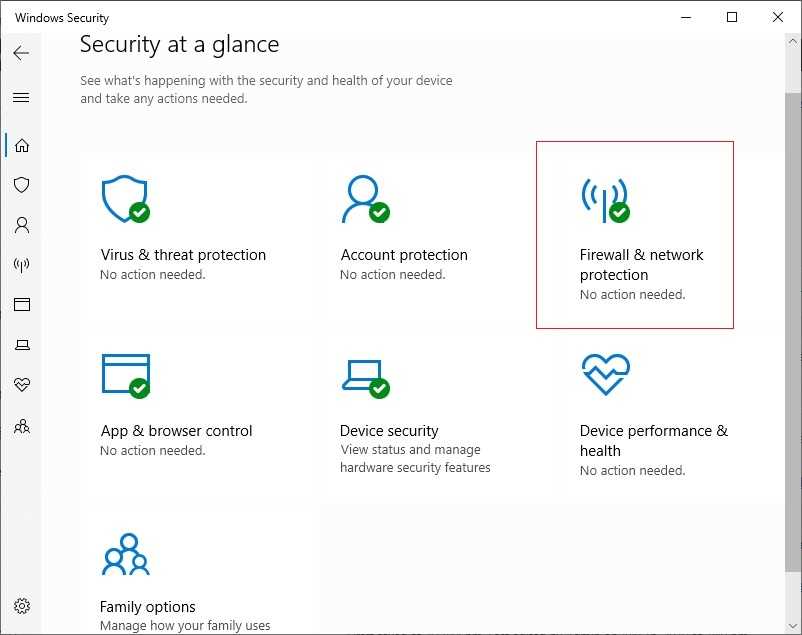Open Device security laptop icon in sidebar
802x635 pixels.
click(21, 344)
